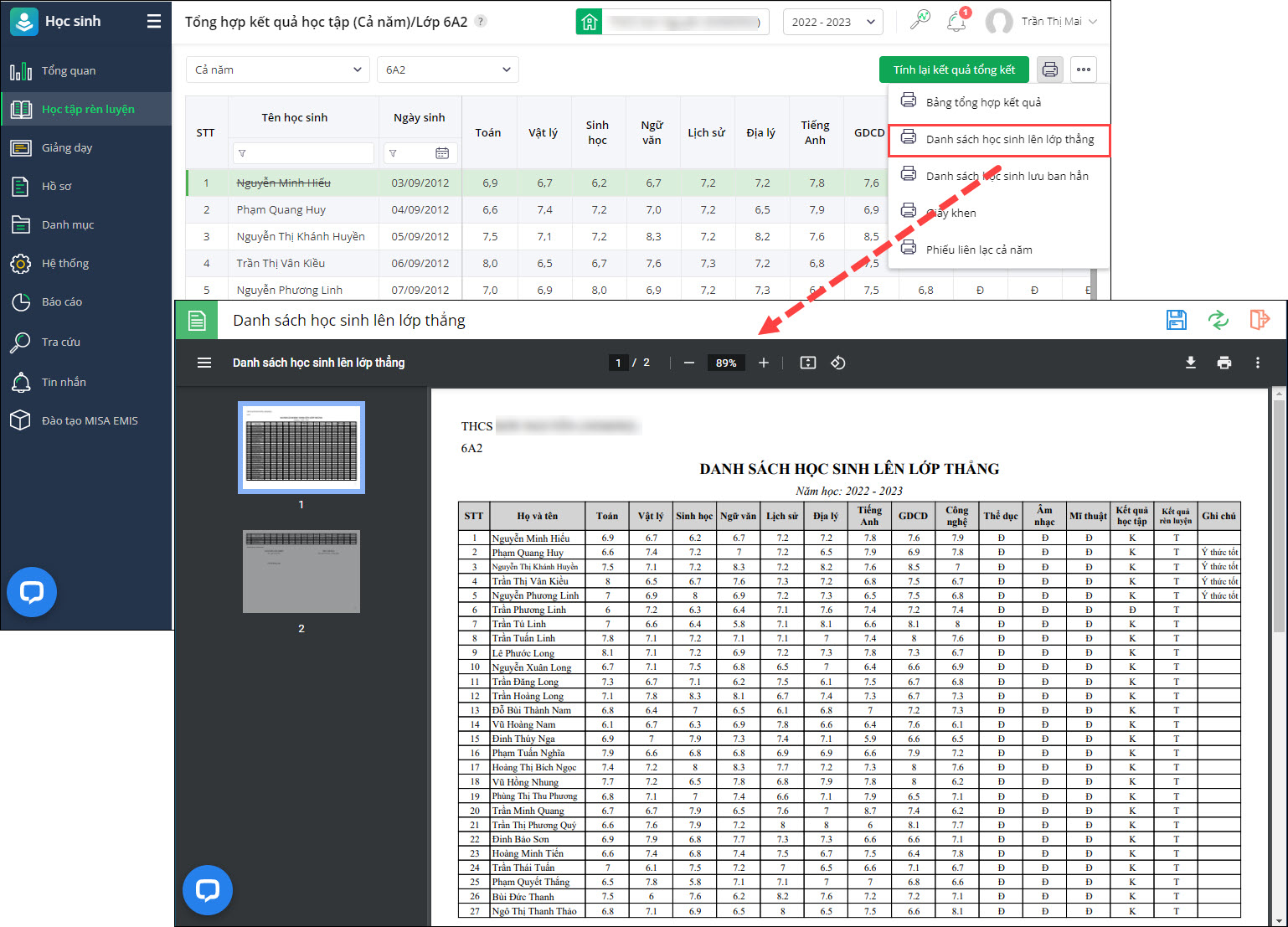Select Danh sách học sinh lên lớp thẳng
The image size is (1288, 927).
tap(1009, 139)
